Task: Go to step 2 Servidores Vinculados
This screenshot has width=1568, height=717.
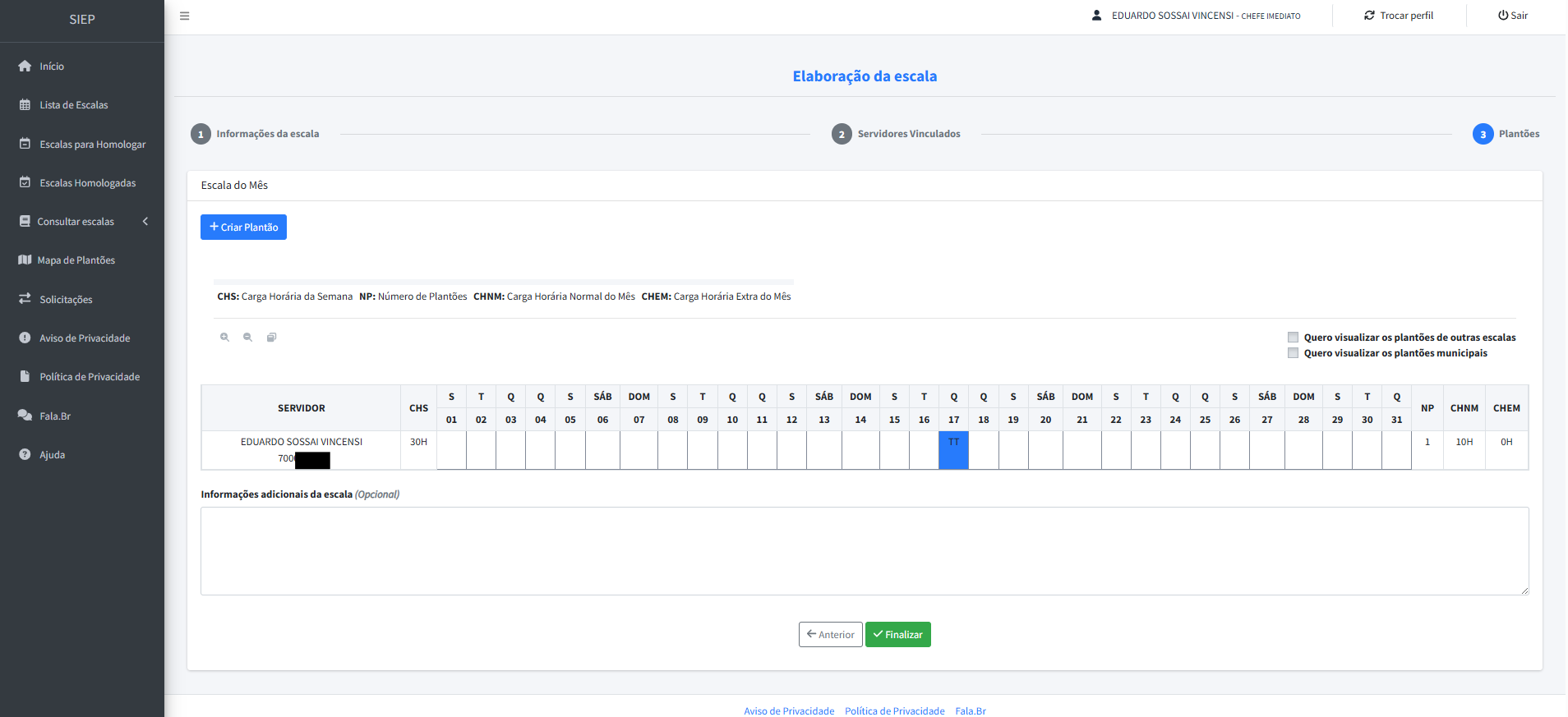Action: 842,135
